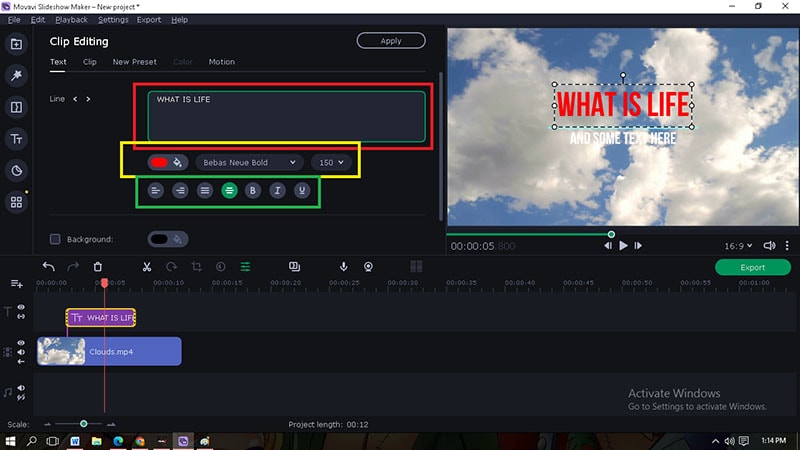Click the black background color swatch
Image resolution: width=800 pixels, height=450 pixels.
click(159, 239)
